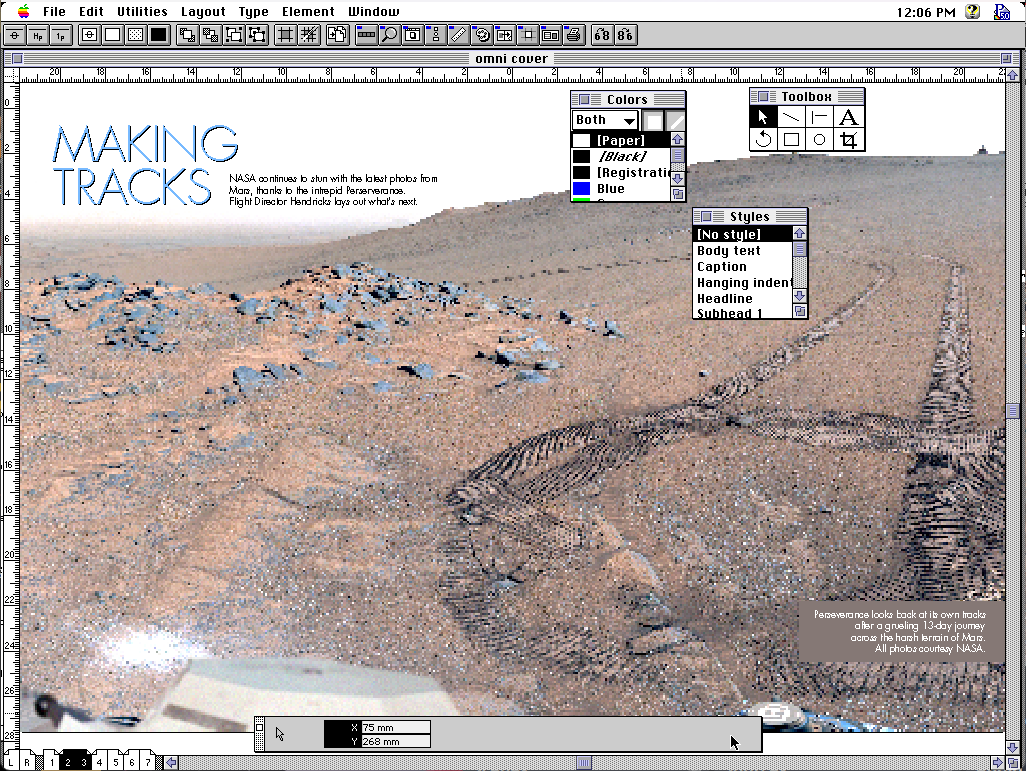
Task: Toggle the fill swatch in the Colors palette
Action: point(652,119)
